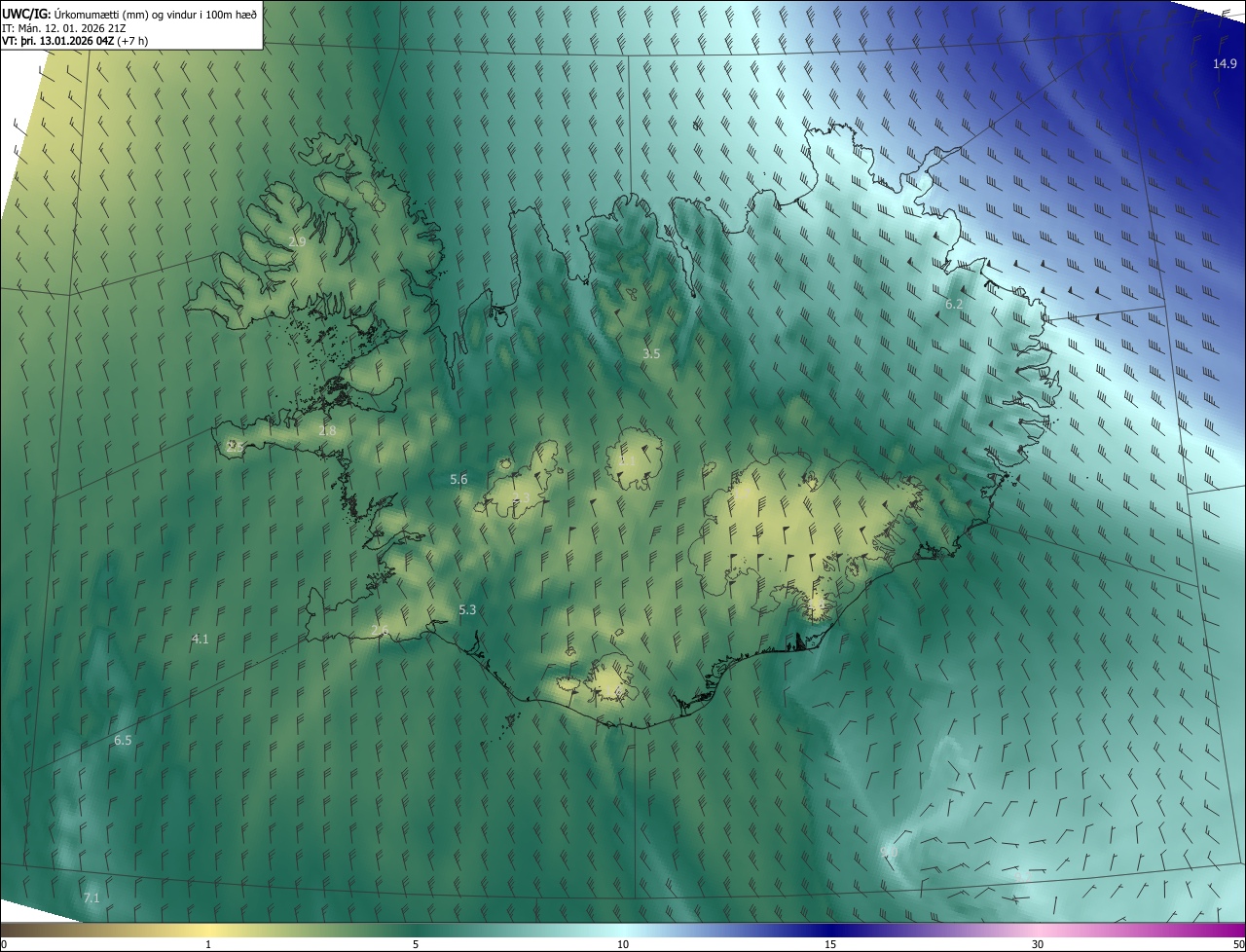This screenshot has height=952, width=1246.
Task: Click the 3.5 value in north Iceland
Action: coord(651,354)
